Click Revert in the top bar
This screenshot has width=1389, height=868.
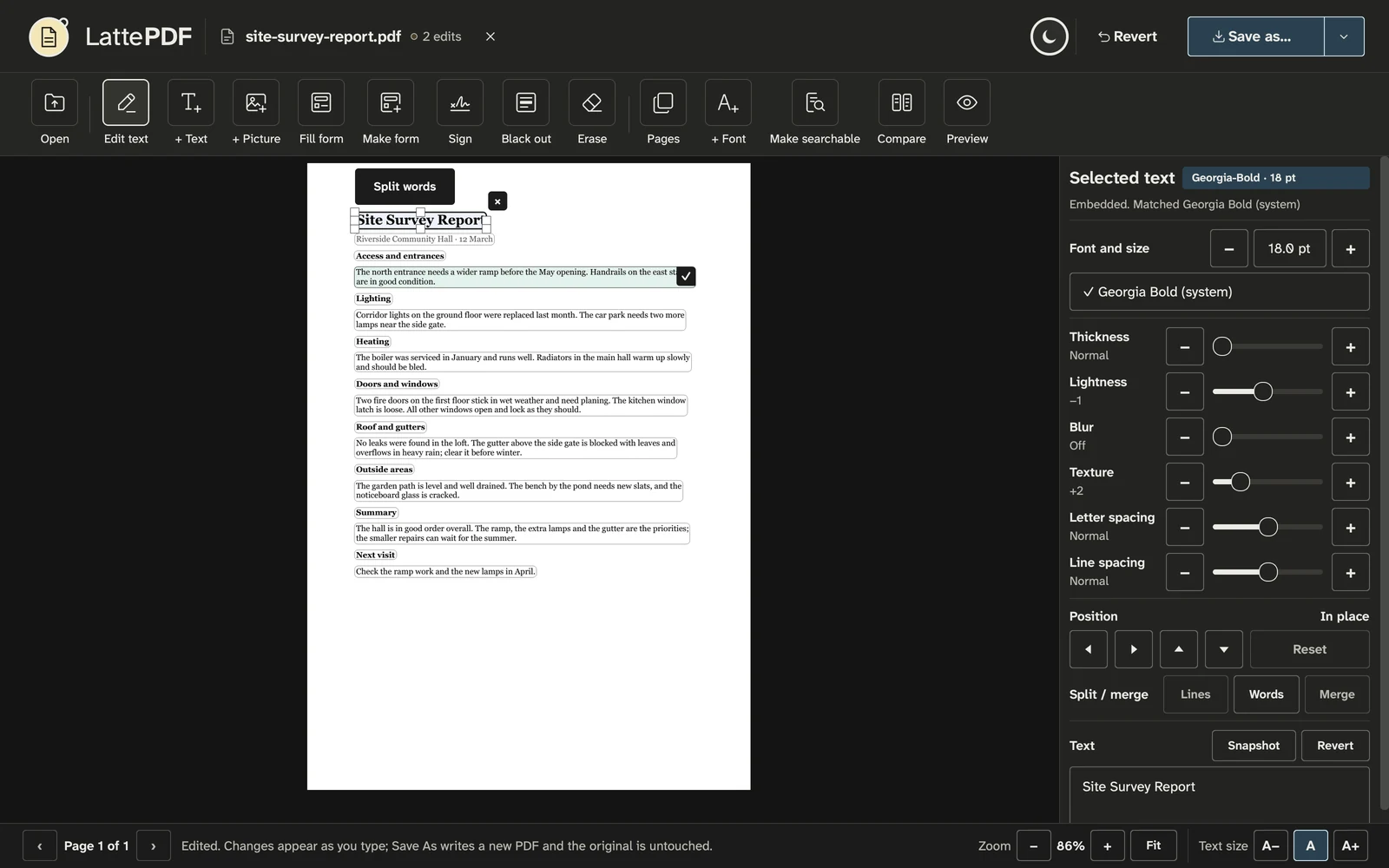[x=1127, y=36]
